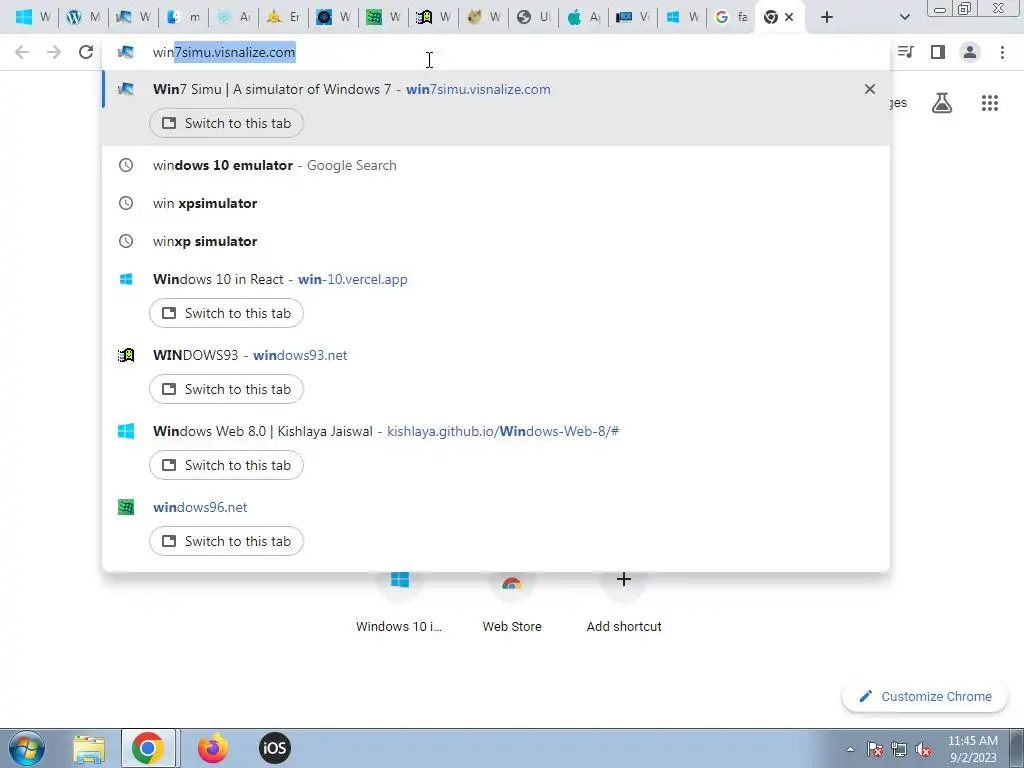Open the Chrome three-dot menu
Image resolution: width=1024 pixels, height=768 pixels.
coord(1002,52)
